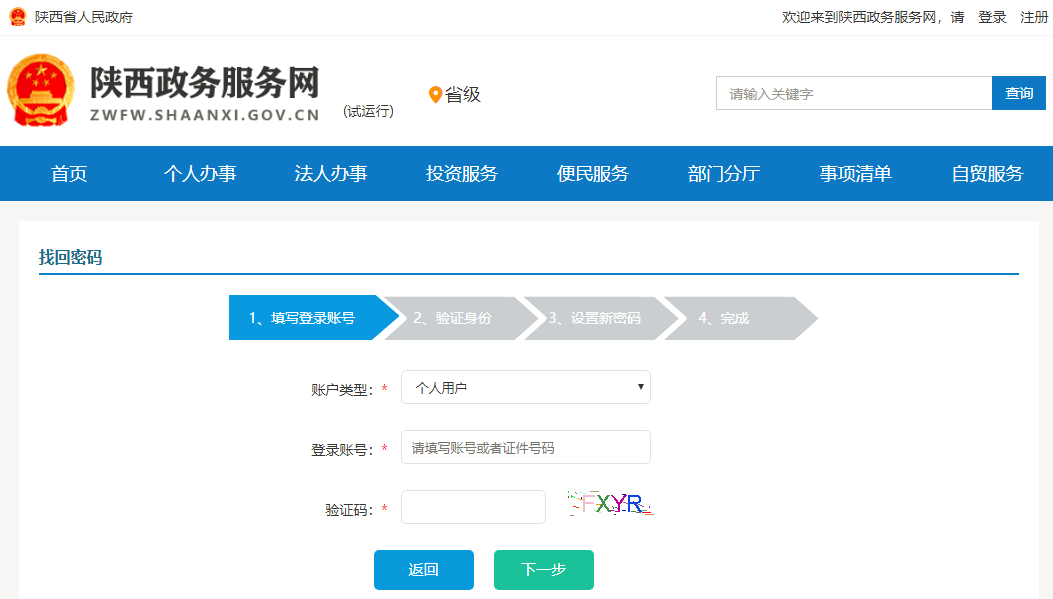The image size is (1053, 599).
Task: Go to 个人办事 in navigation bar
Action: pos(200,174)
